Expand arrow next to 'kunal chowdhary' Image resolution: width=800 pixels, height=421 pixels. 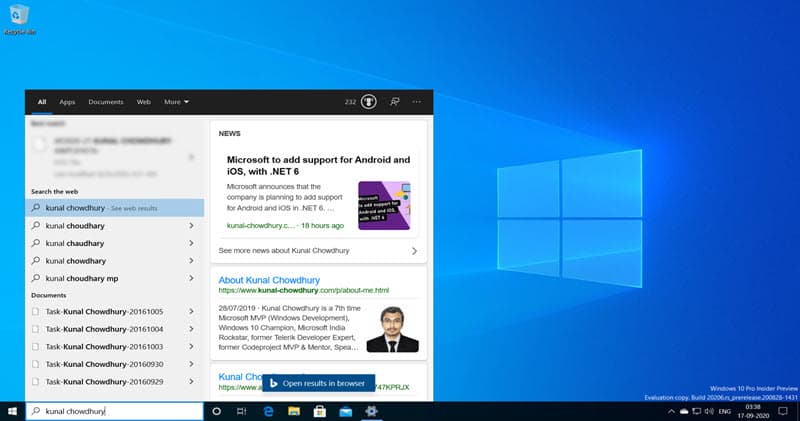click(x=191, y=261)
